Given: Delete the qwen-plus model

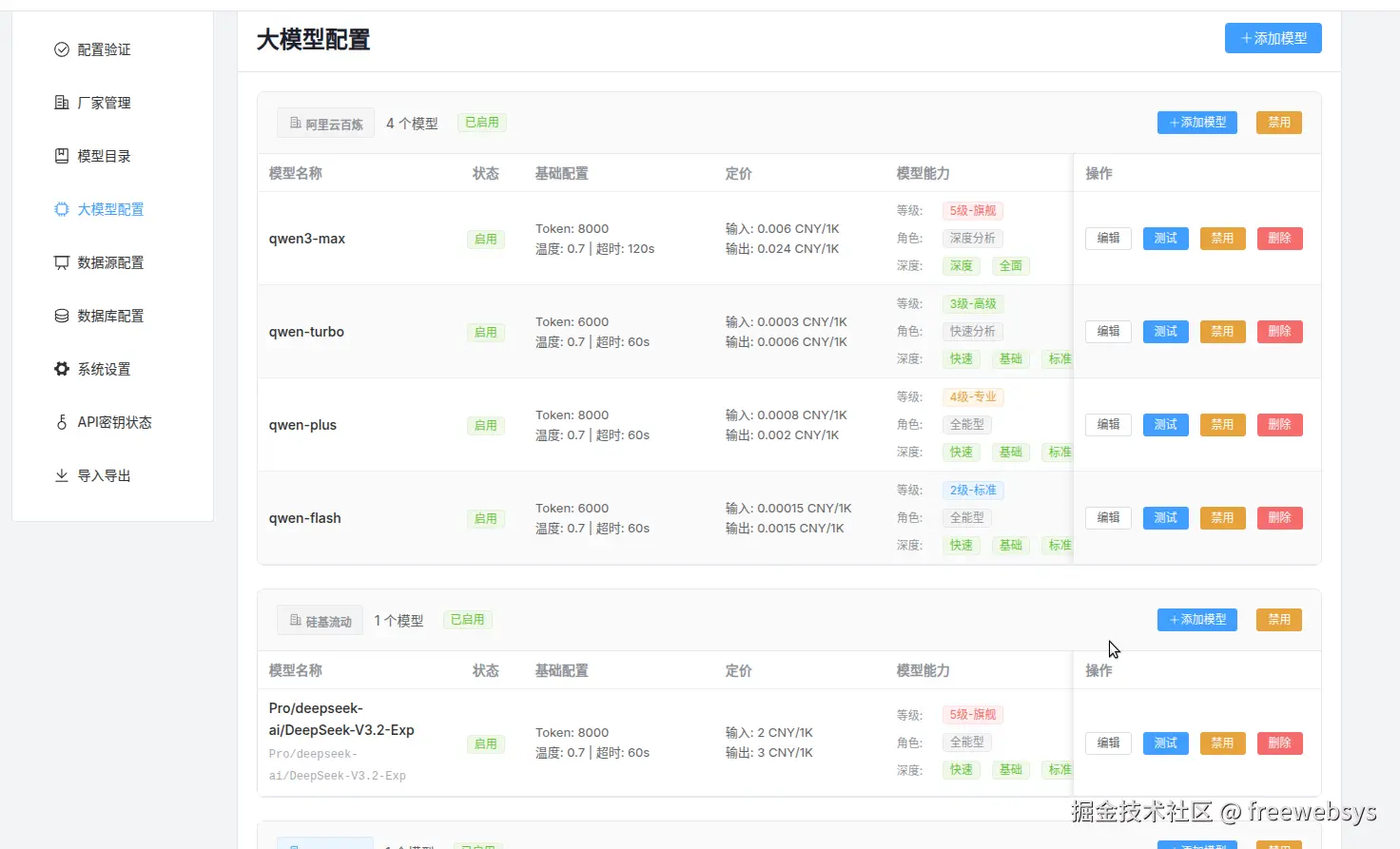Looking at the screenshot, I should (1279, 425).
